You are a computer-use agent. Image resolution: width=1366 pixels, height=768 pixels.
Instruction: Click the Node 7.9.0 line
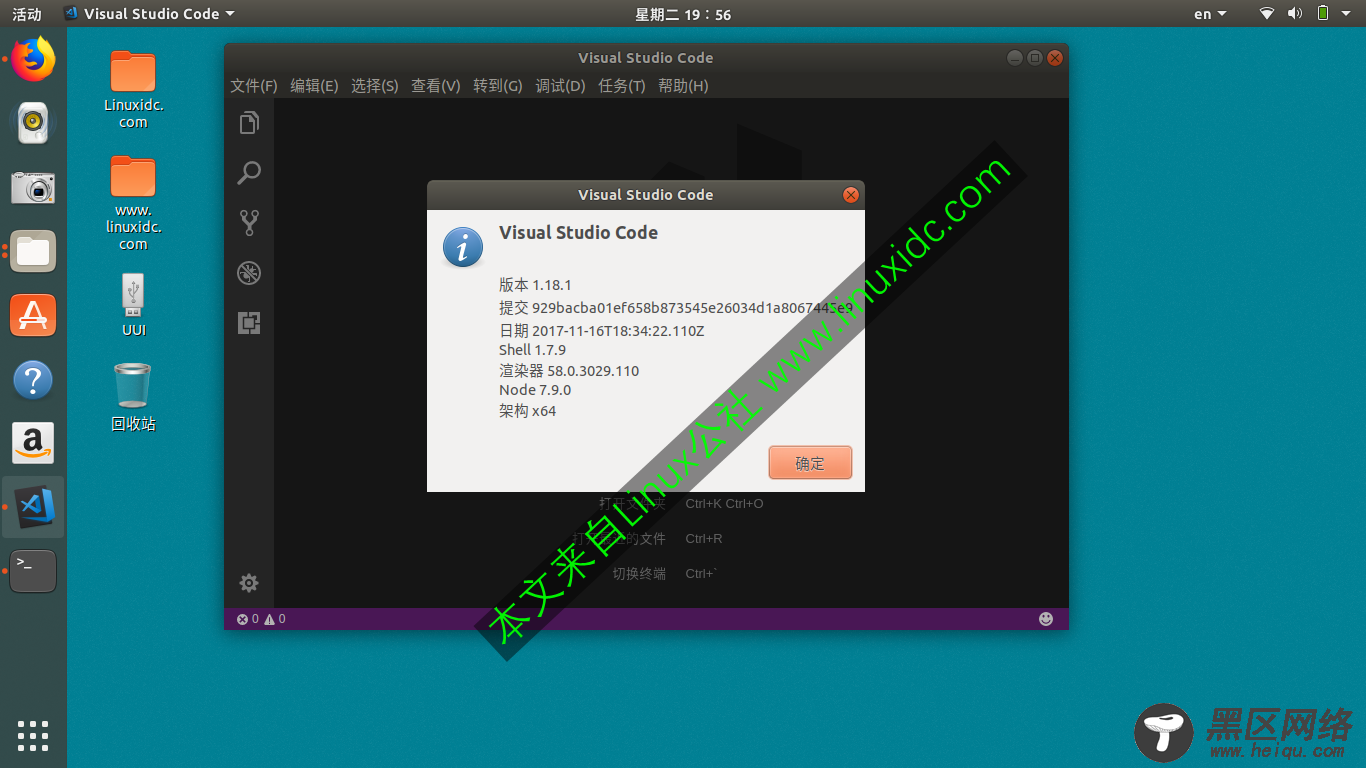click(535, 390)
